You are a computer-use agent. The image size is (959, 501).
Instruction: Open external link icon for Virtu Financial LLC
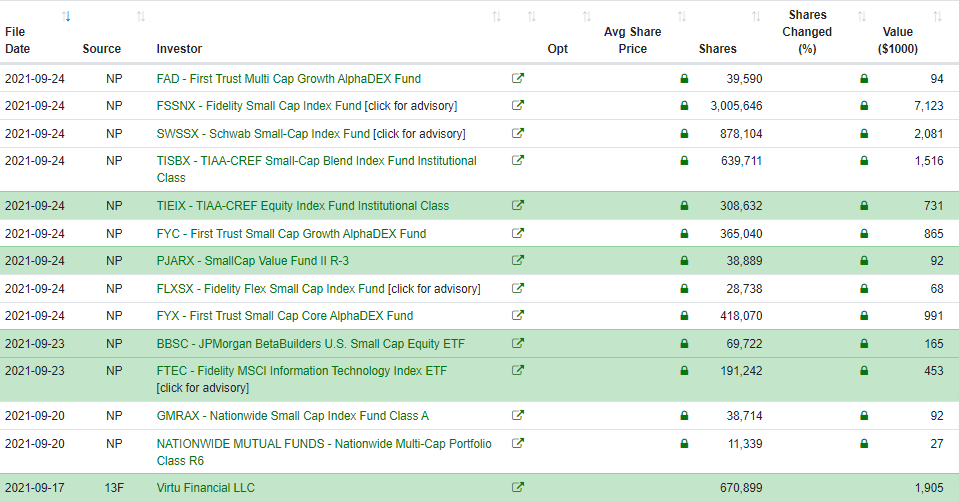click(x=517, y=488)
